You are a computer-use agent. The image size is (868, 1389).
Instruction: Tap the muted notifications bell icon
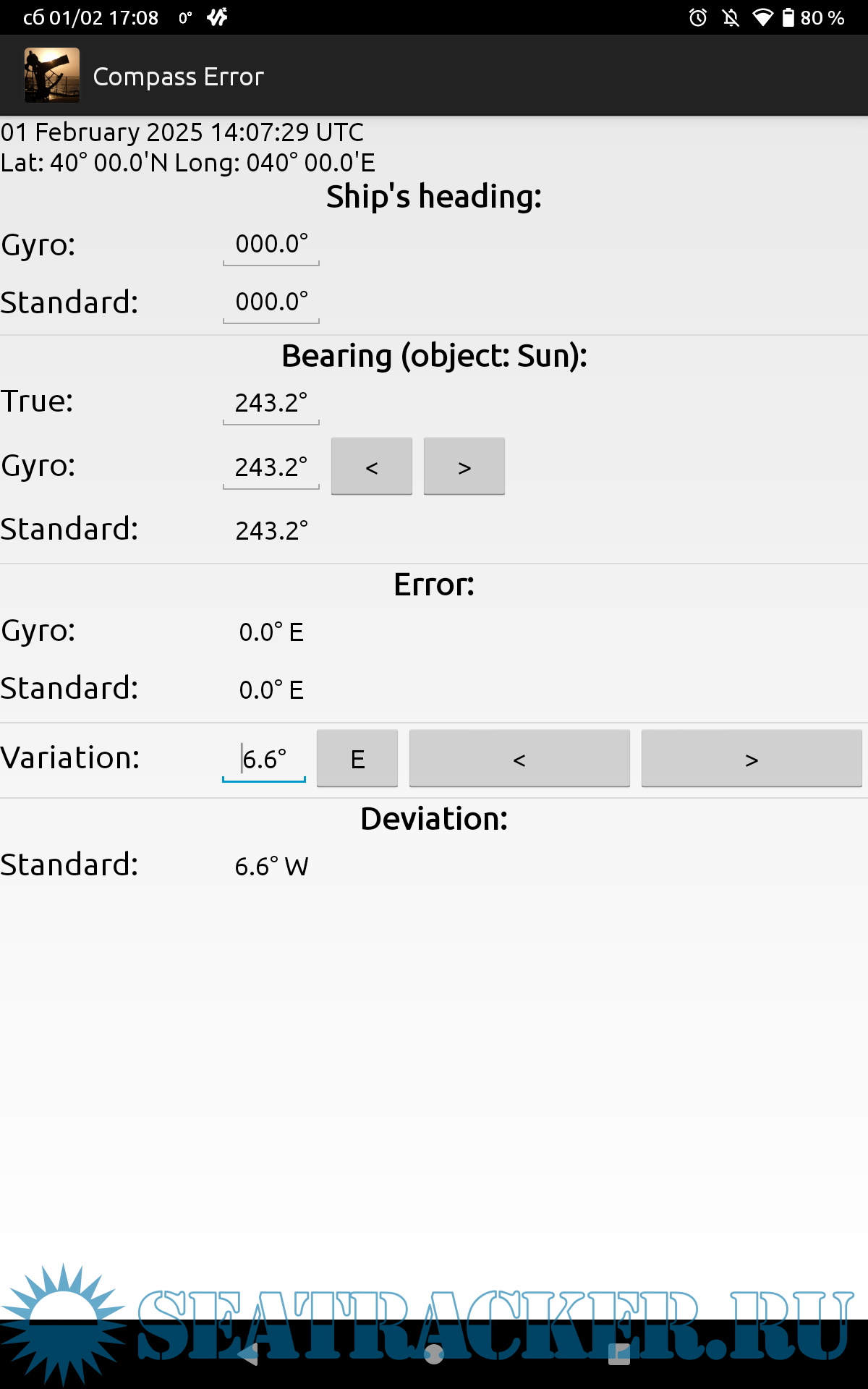click(731, 17)
